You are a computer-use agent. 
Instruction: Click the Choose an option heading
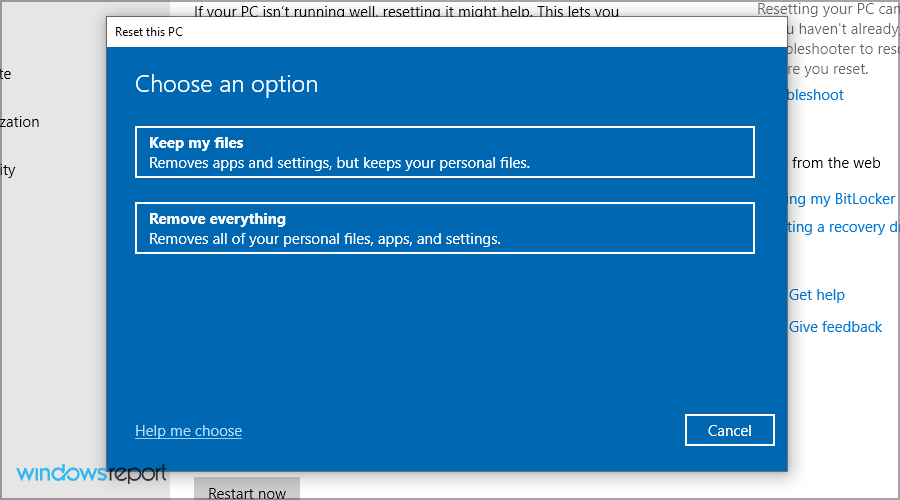pyautogui.click(x=226, y=84)
